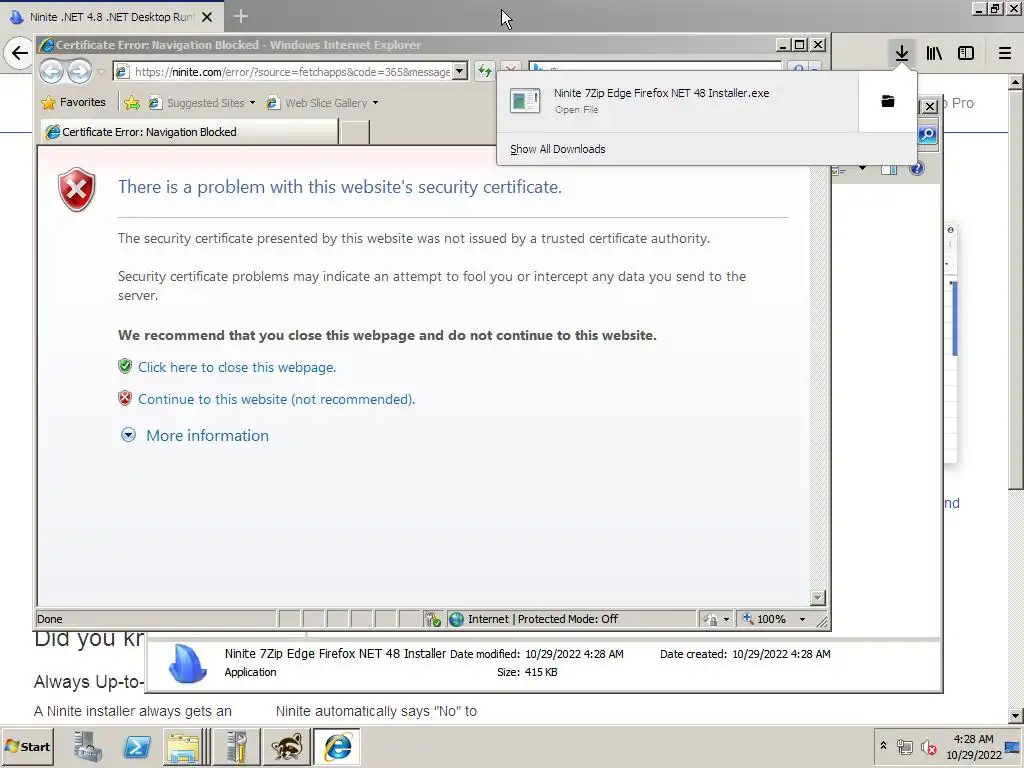Click the Explorer window search magnifier icon
Viewport: 1024px width, 768px height.
tap(928, 135)
